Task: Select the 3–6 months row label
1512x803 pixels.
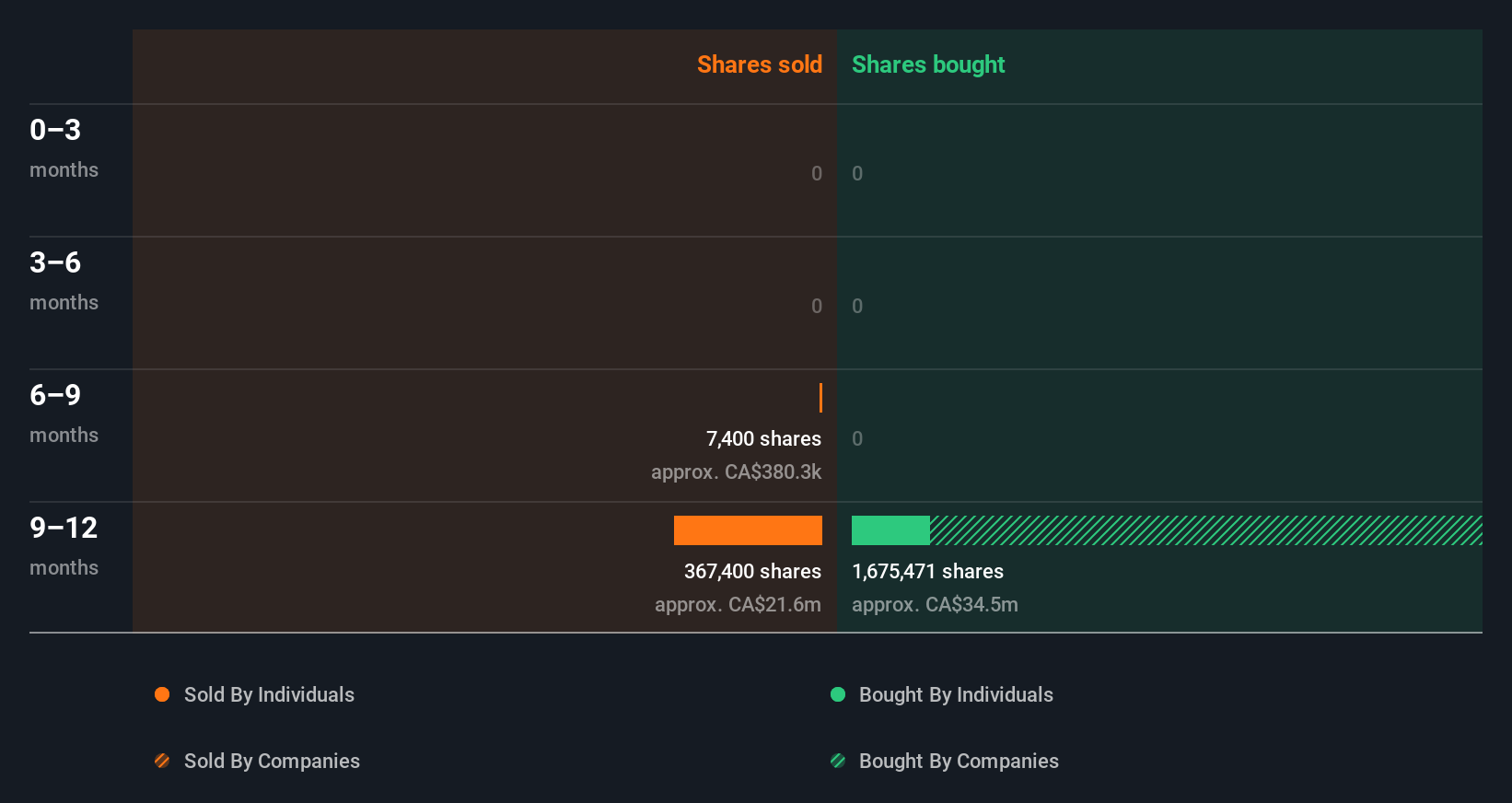Action: coord(55,262)
